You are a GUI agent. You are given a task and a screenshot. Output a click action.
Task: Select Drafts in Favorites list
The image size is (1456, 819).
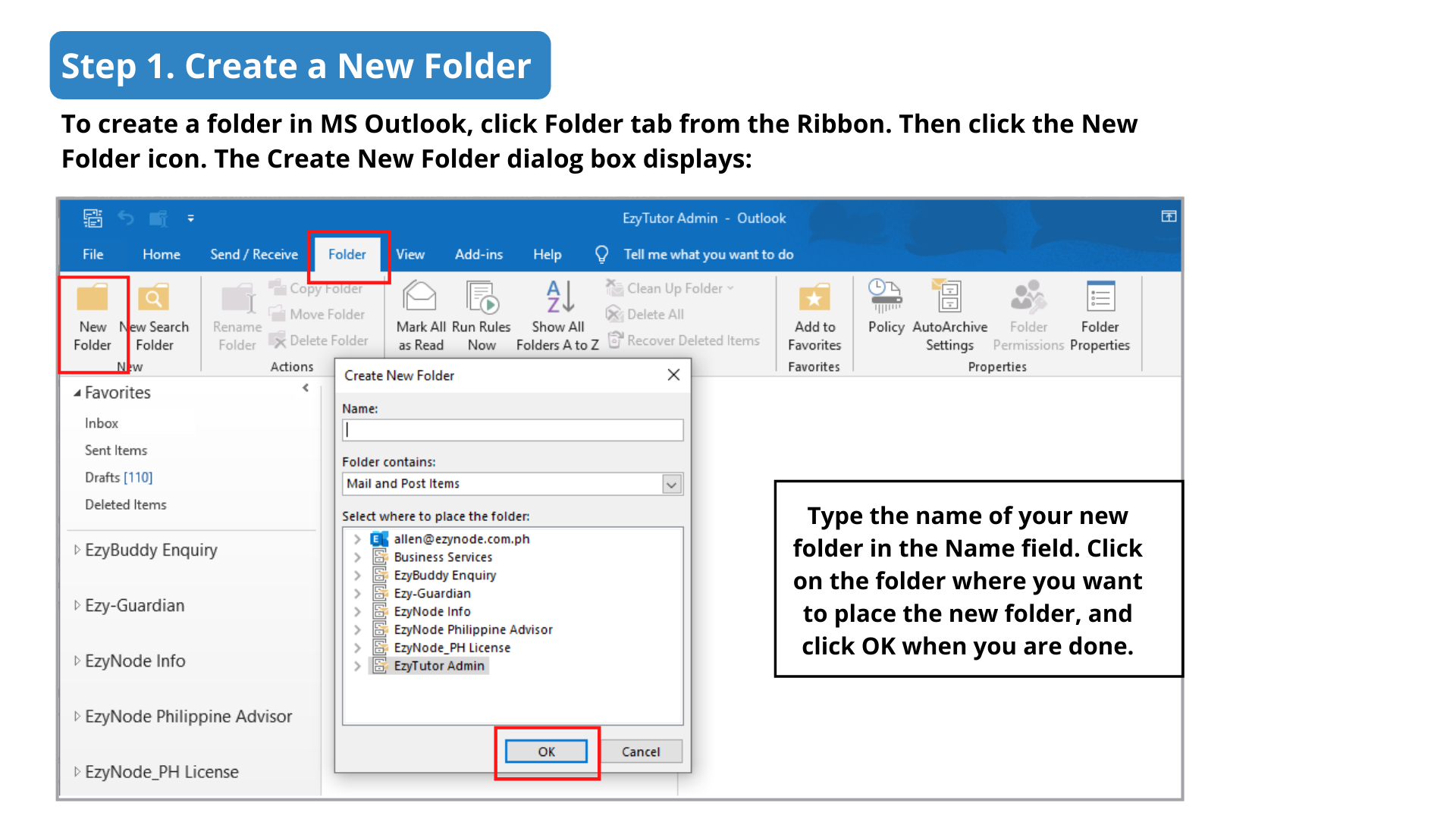(102, 477)
